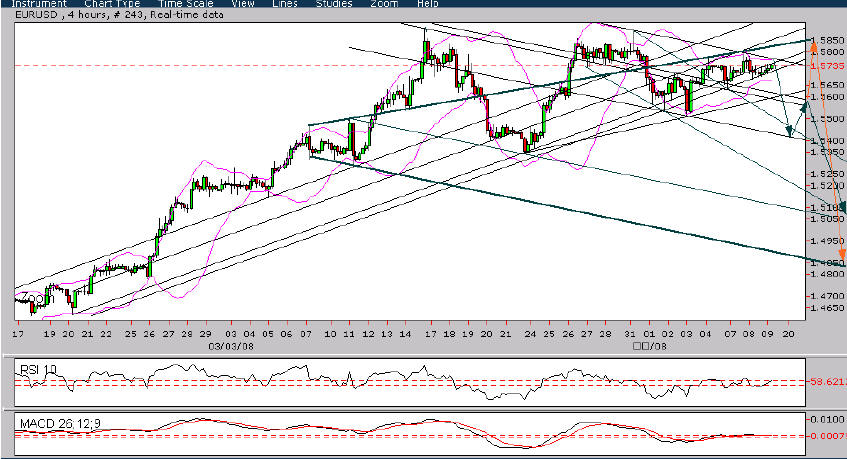
Task: Click the 12 date axis label
Action: tap(368, 334)
